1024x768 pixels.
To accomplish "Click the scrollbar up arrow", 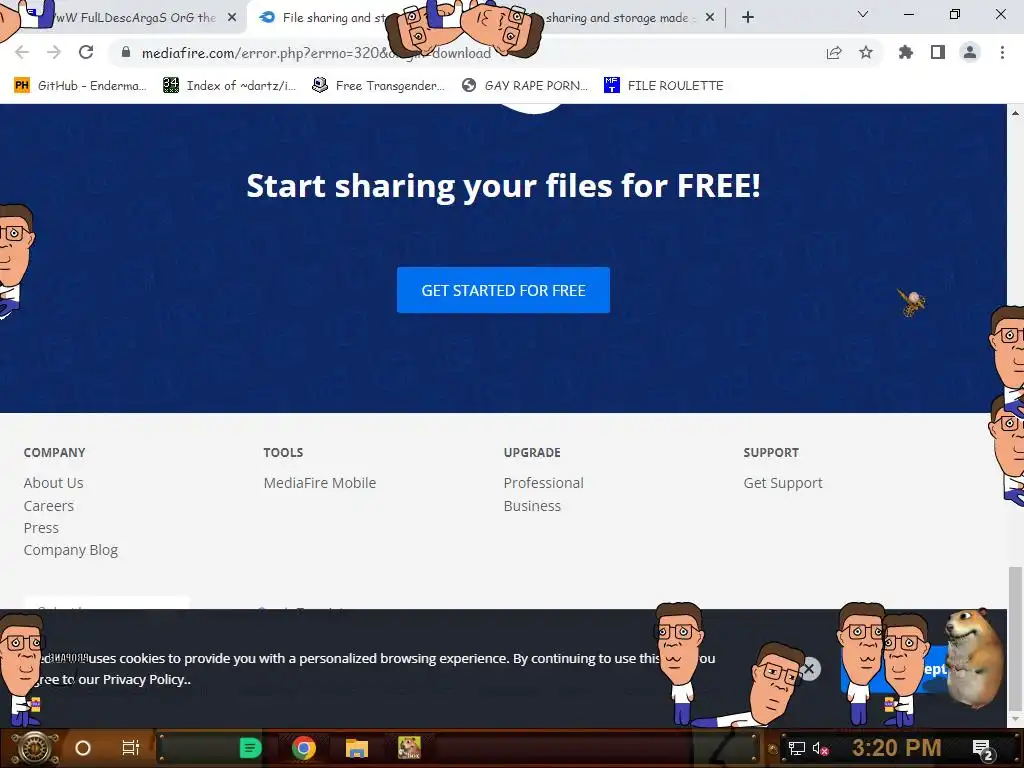I will [1015, 113].
